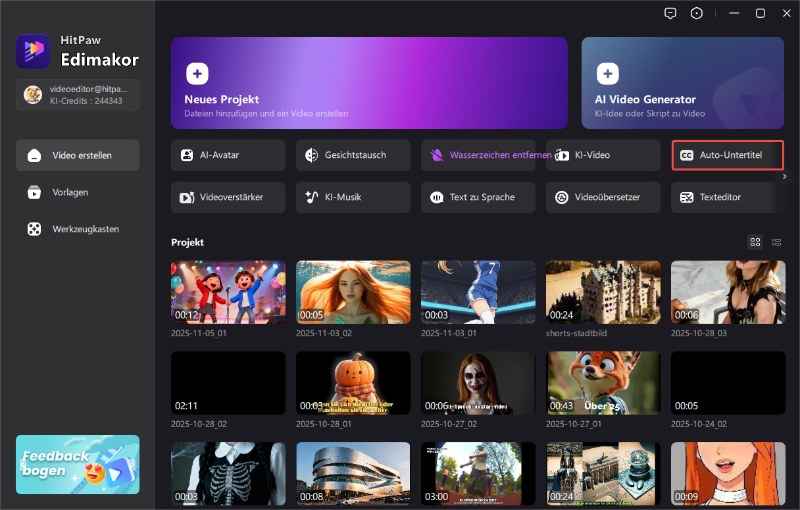Click the Videoverstärker icon
The height and width of the screenshot is (510, 800).
pos(187,197)
